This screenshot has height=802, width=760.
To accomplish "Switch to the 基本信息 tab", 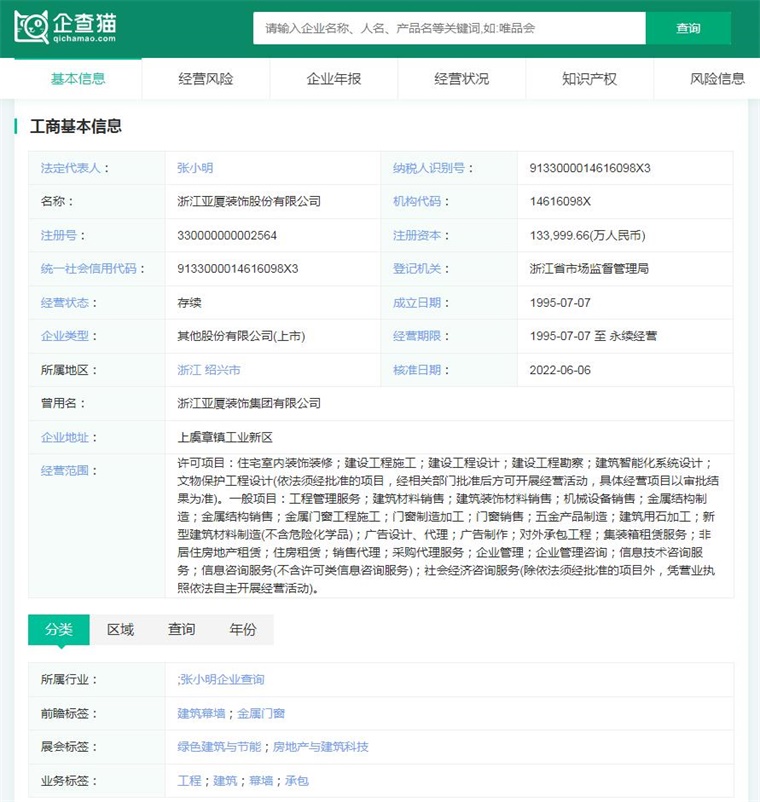I will 78,79.
